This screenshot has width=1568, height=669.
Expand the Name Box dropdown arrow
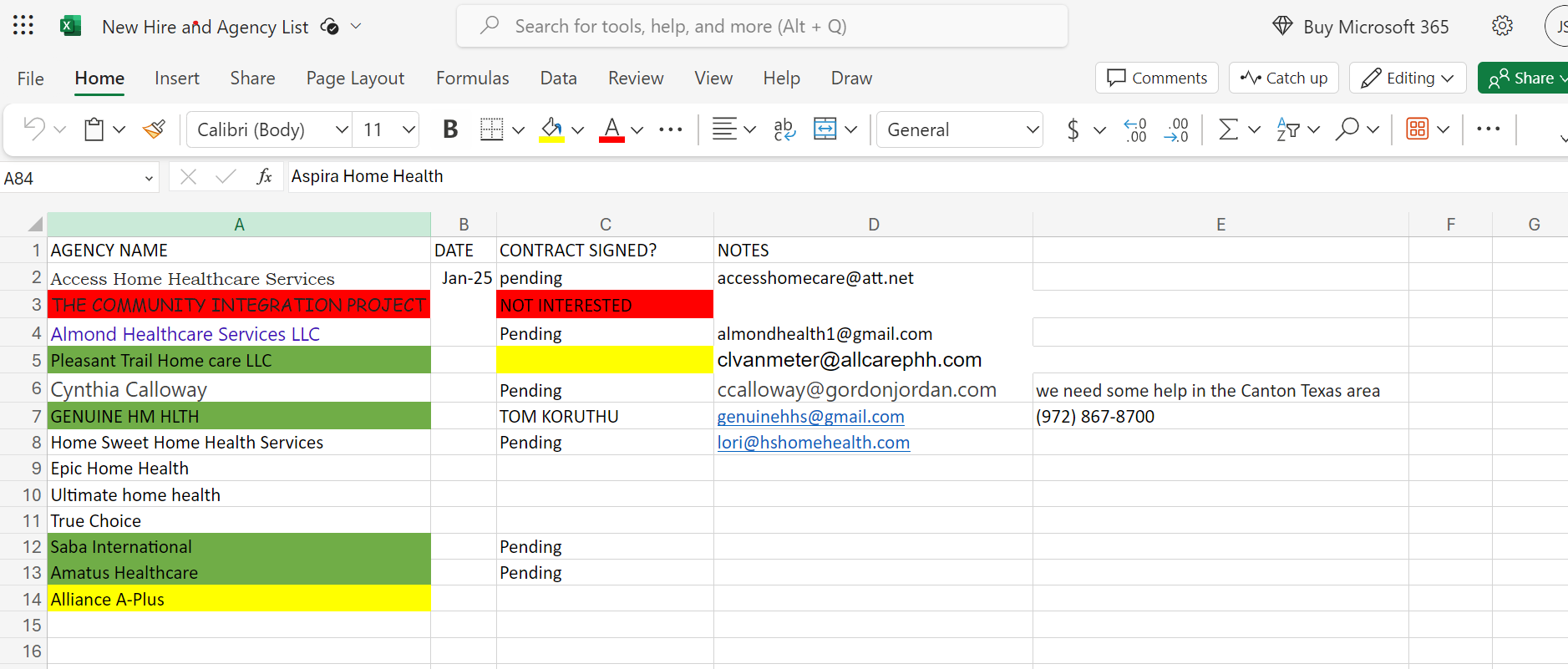click(x=149, y=178)
